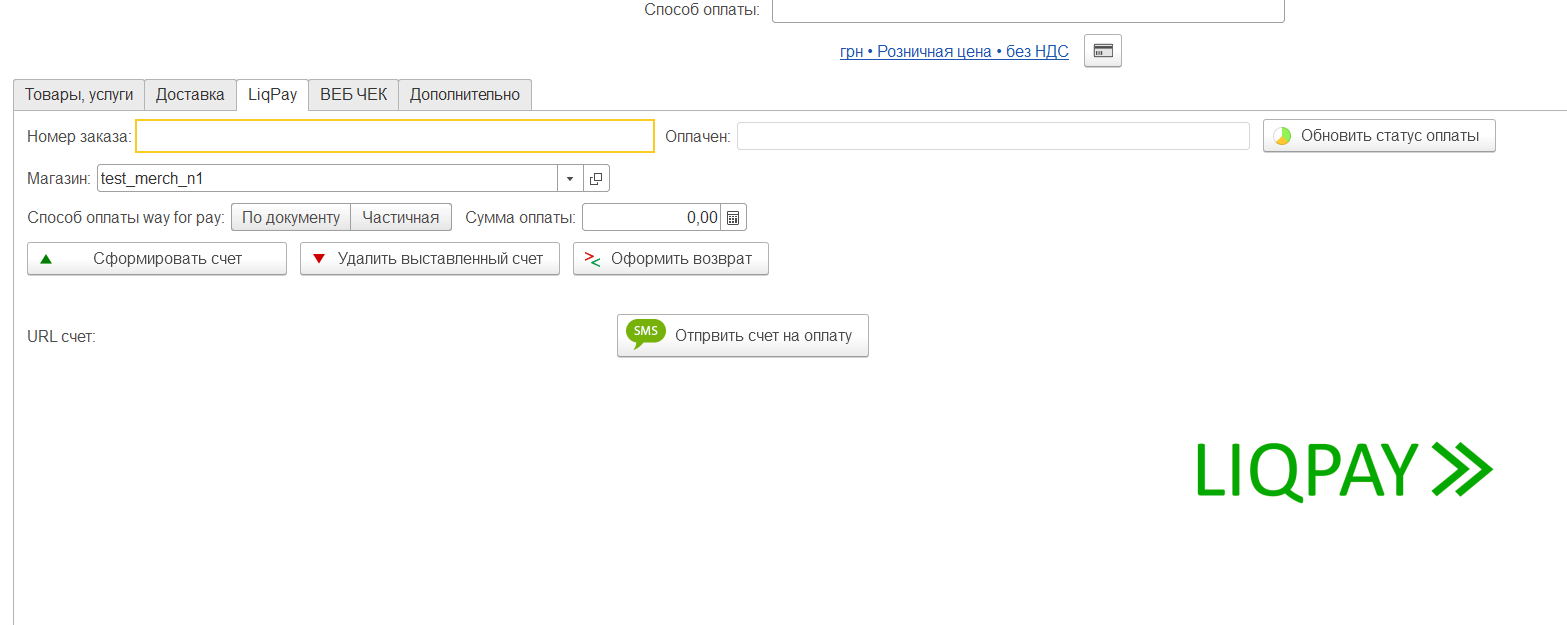Open the Доставка tab

pos(190,95)
